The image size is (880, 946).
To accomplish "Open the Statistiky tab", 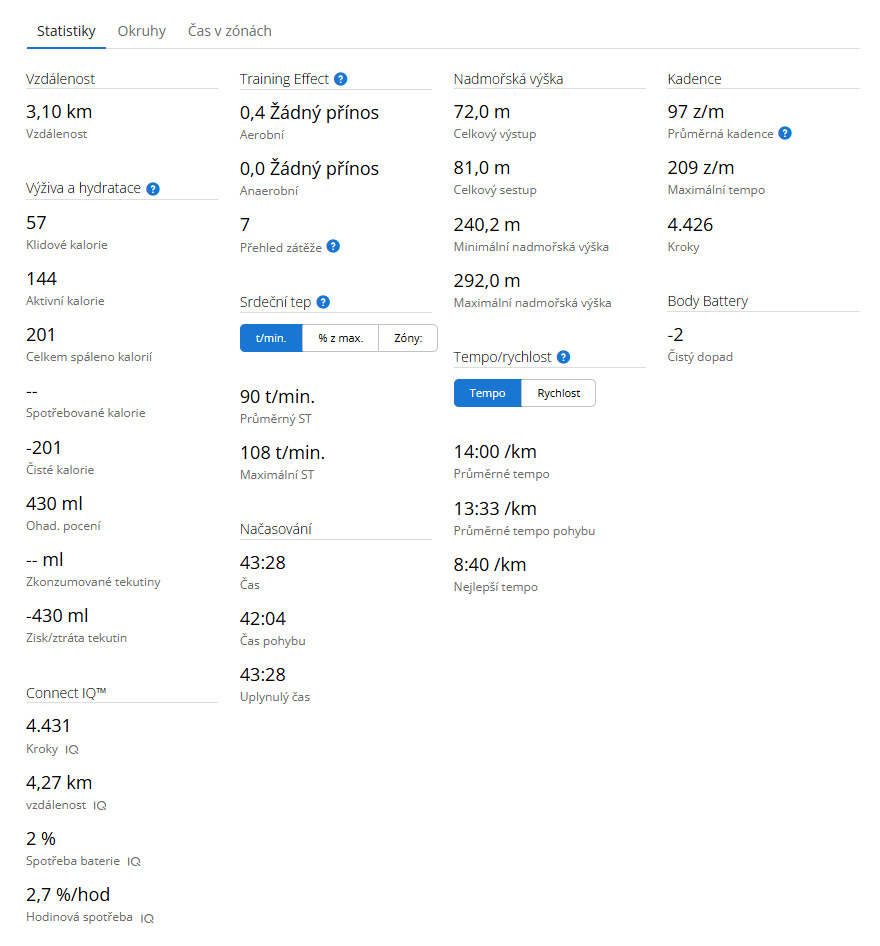I will click(66, 31).
